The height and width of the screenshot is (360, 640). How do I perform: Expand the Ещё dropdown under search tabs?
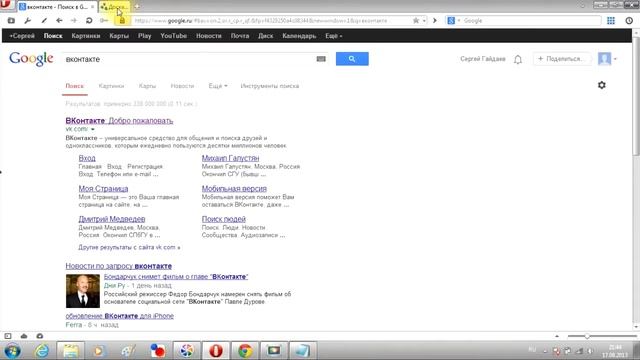coord(218,86)
